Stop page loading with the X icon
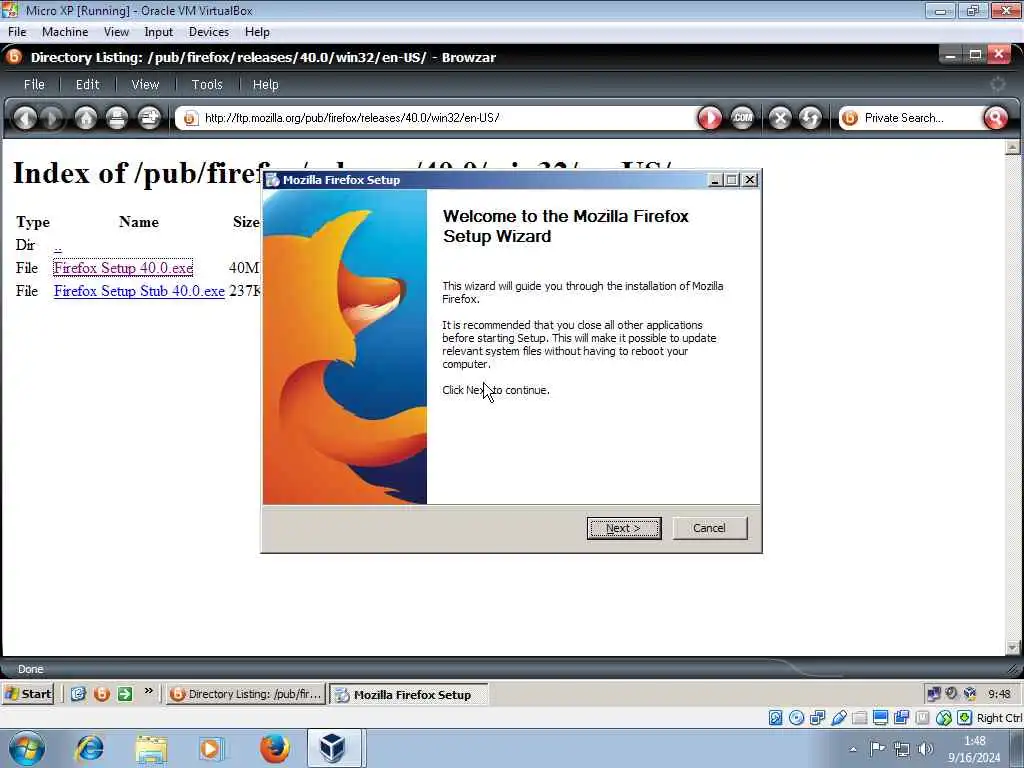This screenshot has width=1024, height=768. (780, 118)
